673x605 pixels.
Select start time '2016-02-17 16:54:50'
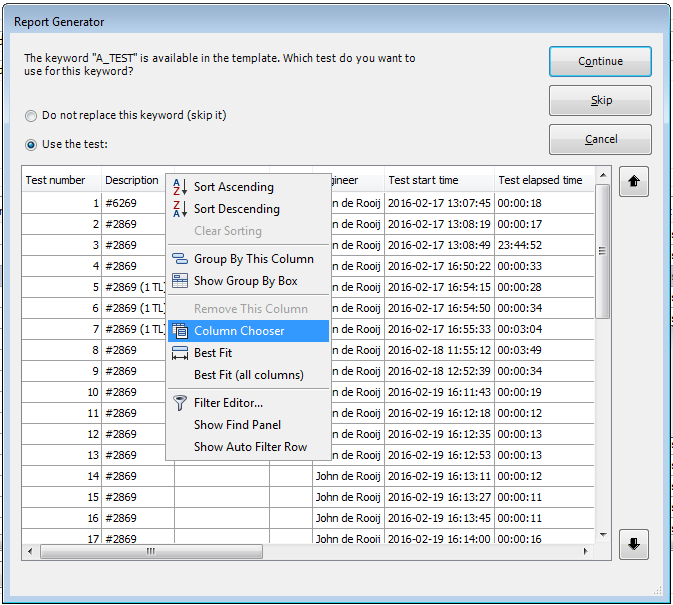[439, 308]
